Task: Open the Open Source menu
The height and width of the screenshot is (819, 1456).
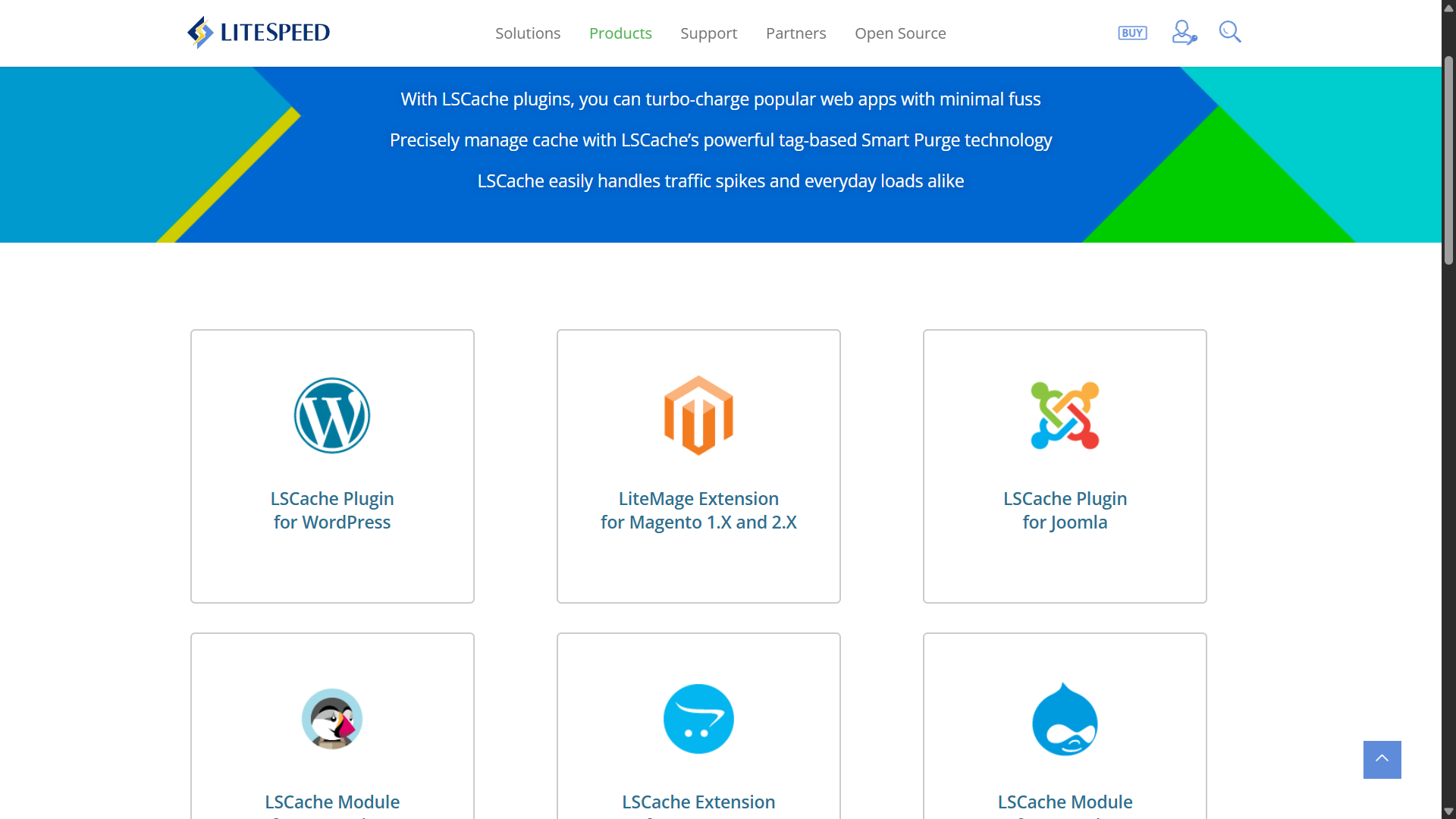Action: (x=900, y=33)
